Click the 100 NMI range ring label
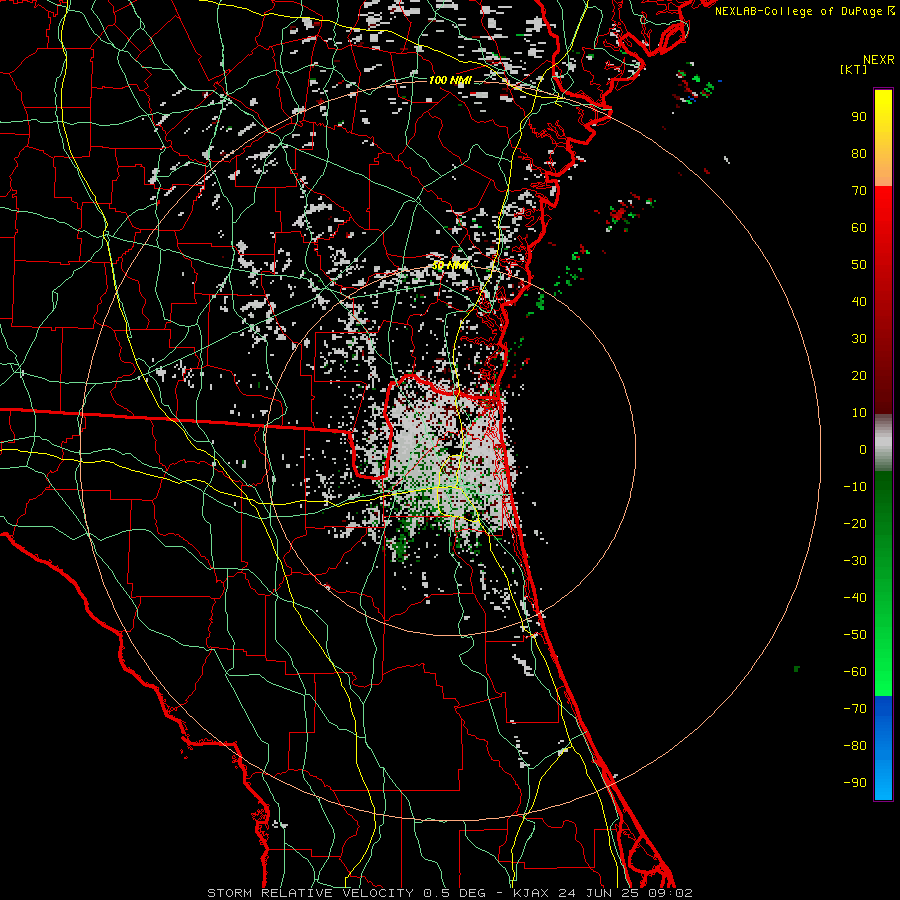 pyautogui.click(x=450, y=80)
